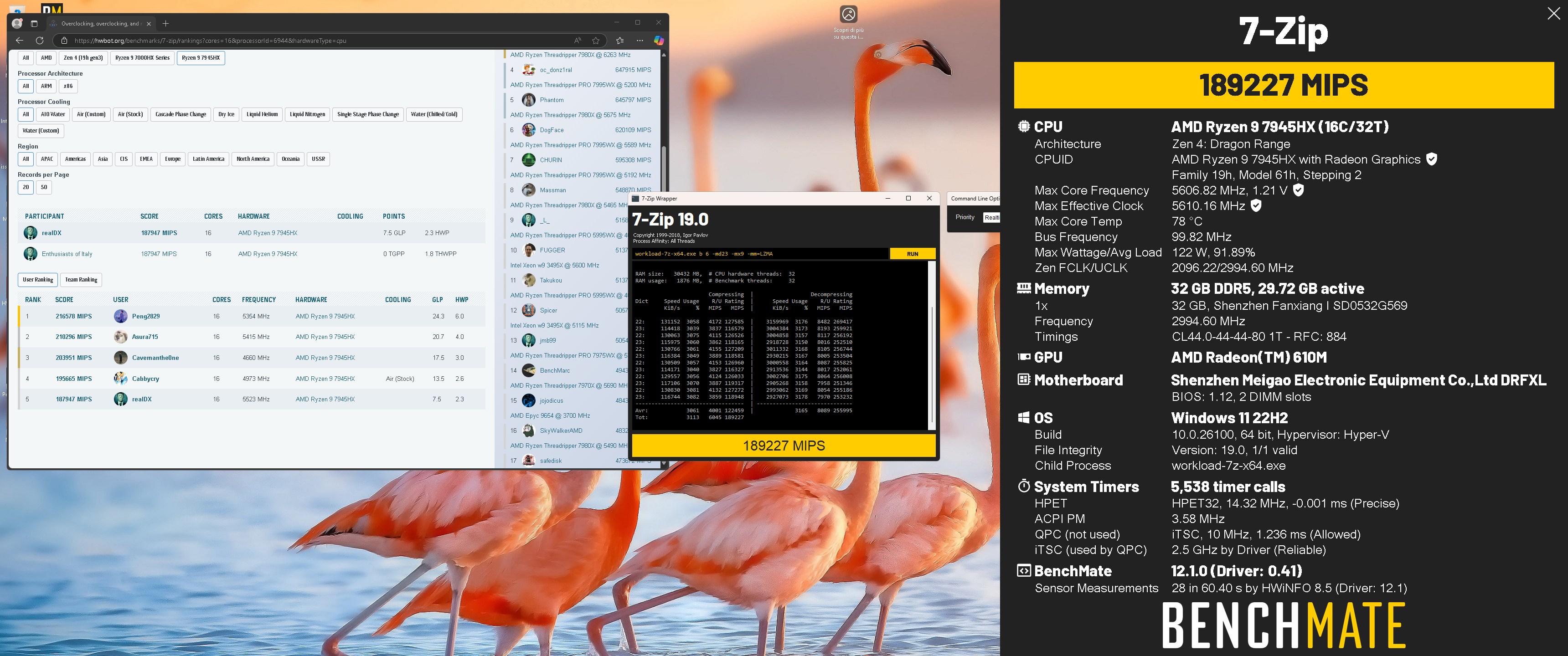Click Phantom's avatar in sidebar ranking
Screen dimensions: 1568x656
[528, 100]
